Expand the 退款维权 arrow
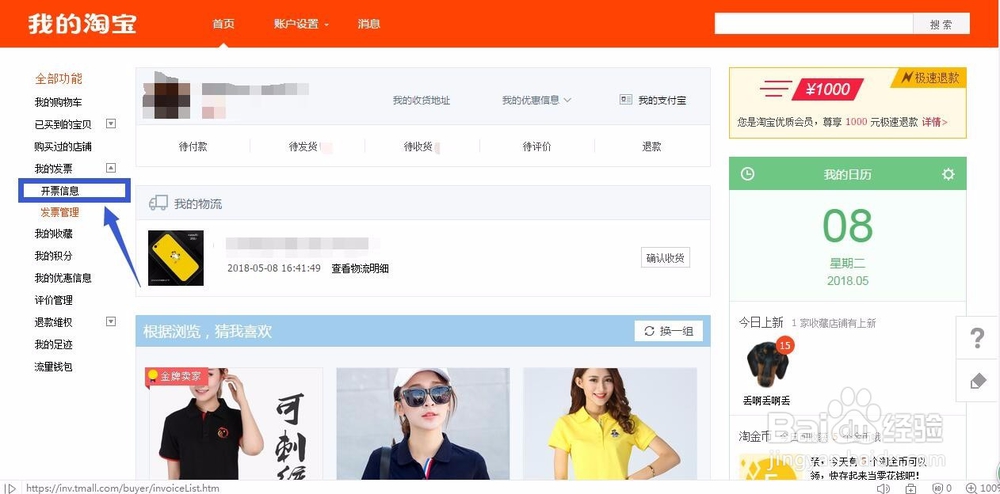This screenshot has width=1000, height=494. pos(110,322)
